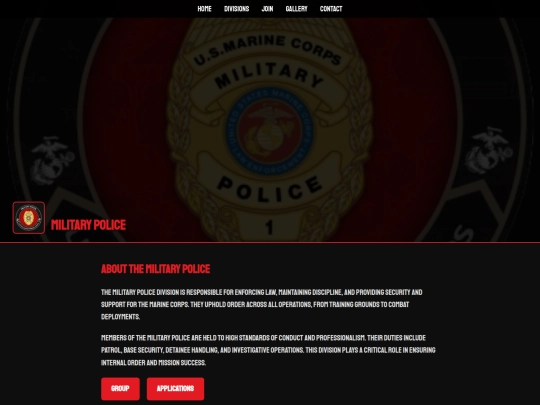Click the U.S. Marine Corps badge arc text
Image resolution: width=540 pixels, height=405 pixels.
(268, 50)
